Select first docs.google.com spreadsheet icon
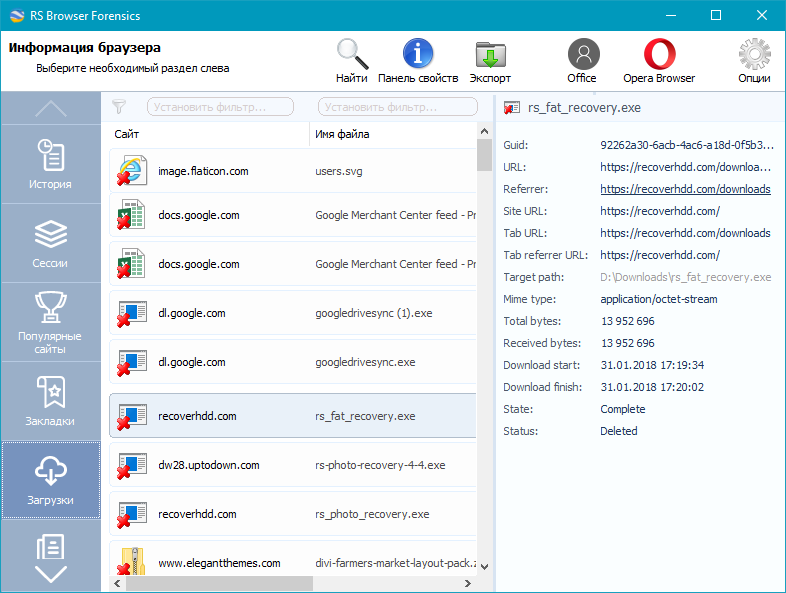The height and width of the screenshot is (593, 786). 131,215
